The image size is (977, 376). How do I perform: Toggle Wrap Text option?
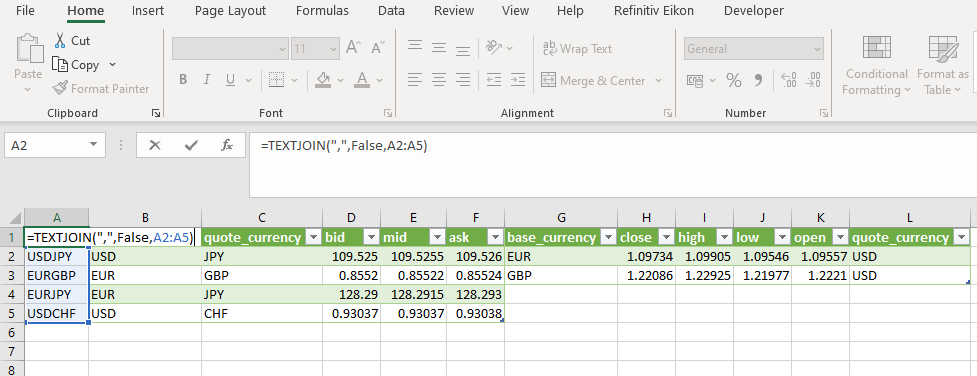[x=578, y=48]
